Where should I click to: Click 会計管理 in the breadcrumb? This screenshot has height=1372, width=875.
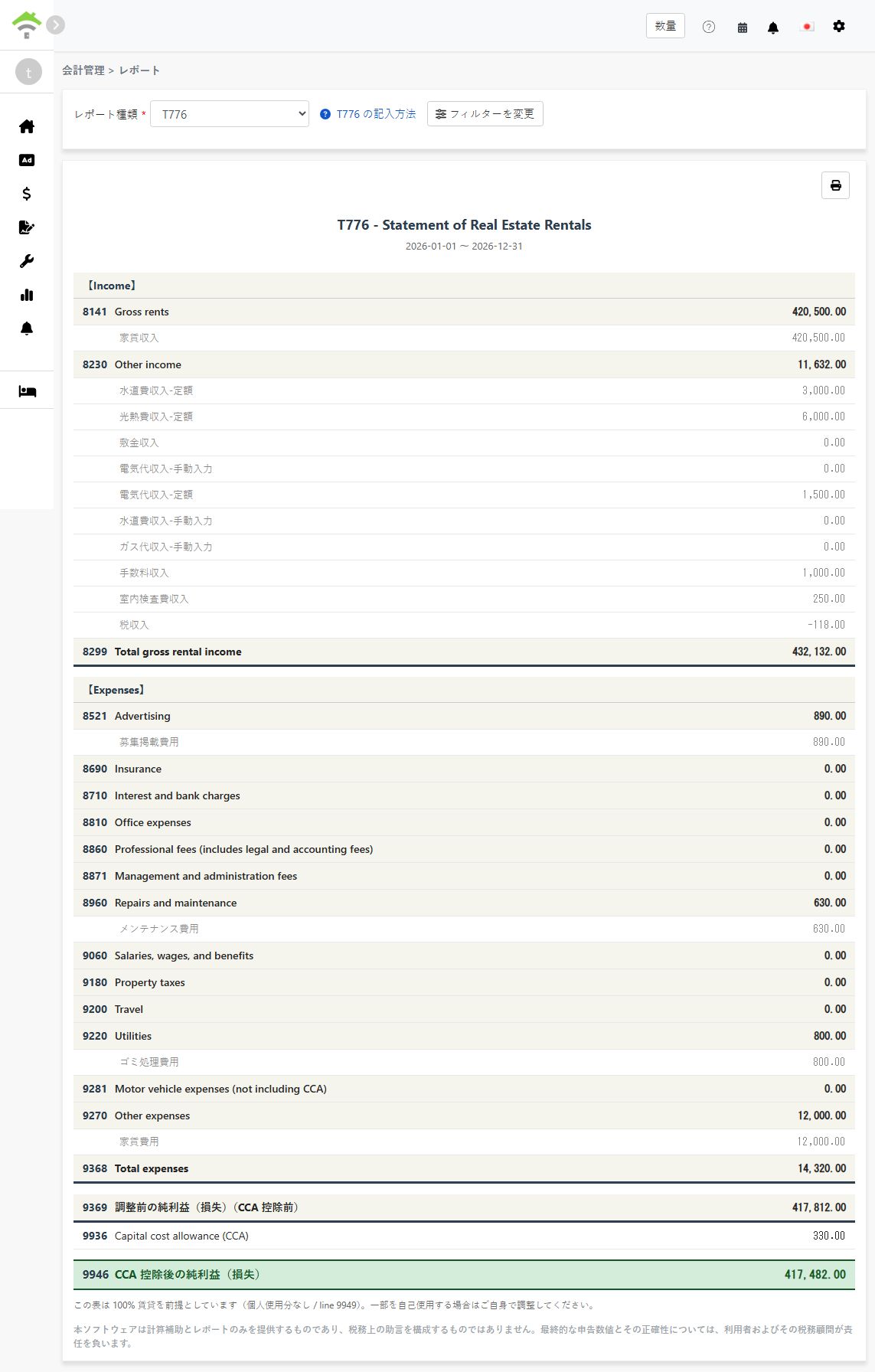click(x=83, y=70)
